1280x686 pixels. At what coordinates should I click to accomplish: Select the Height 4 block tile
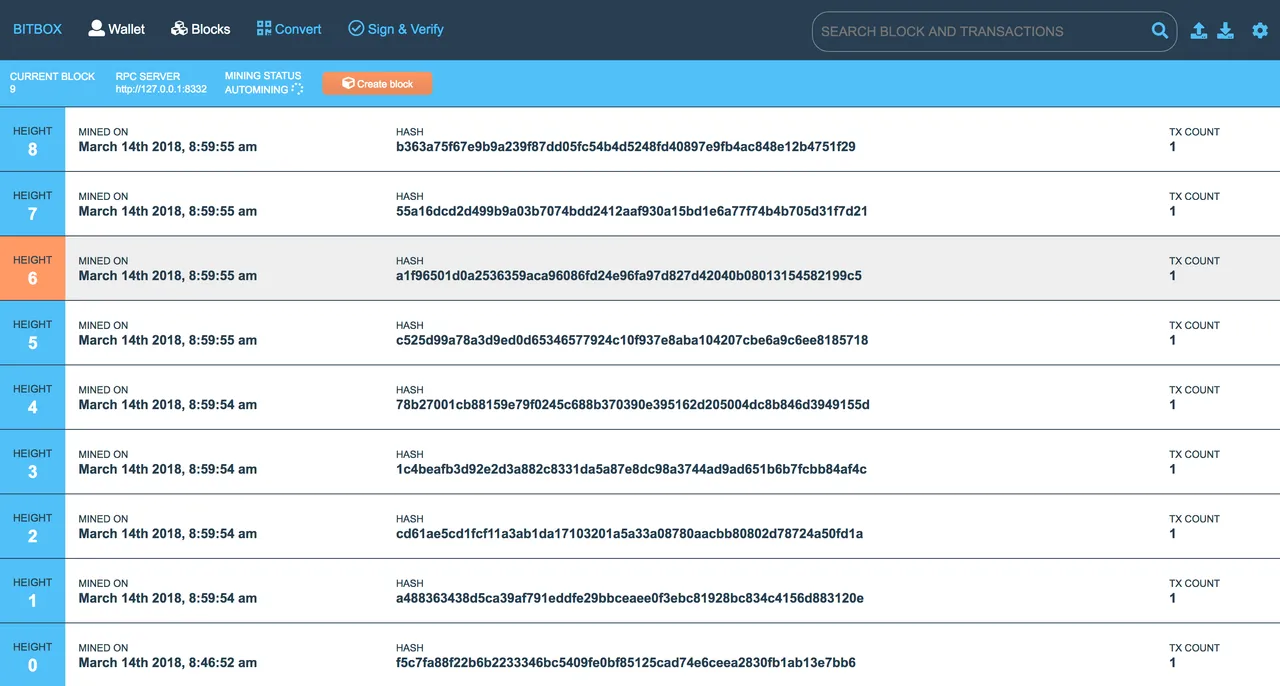(x=32, y=398)
